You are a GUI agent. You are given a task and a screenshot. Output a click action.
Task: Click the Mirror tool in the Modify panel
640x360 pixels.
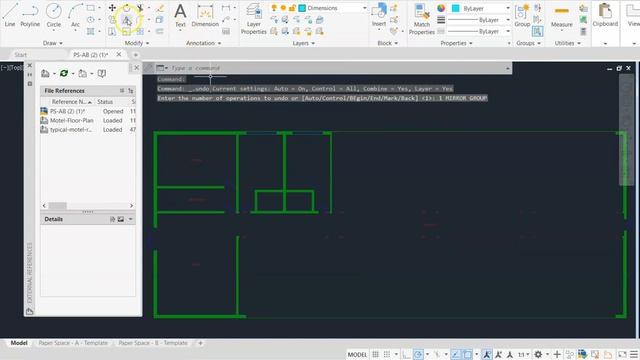[127, 20]
